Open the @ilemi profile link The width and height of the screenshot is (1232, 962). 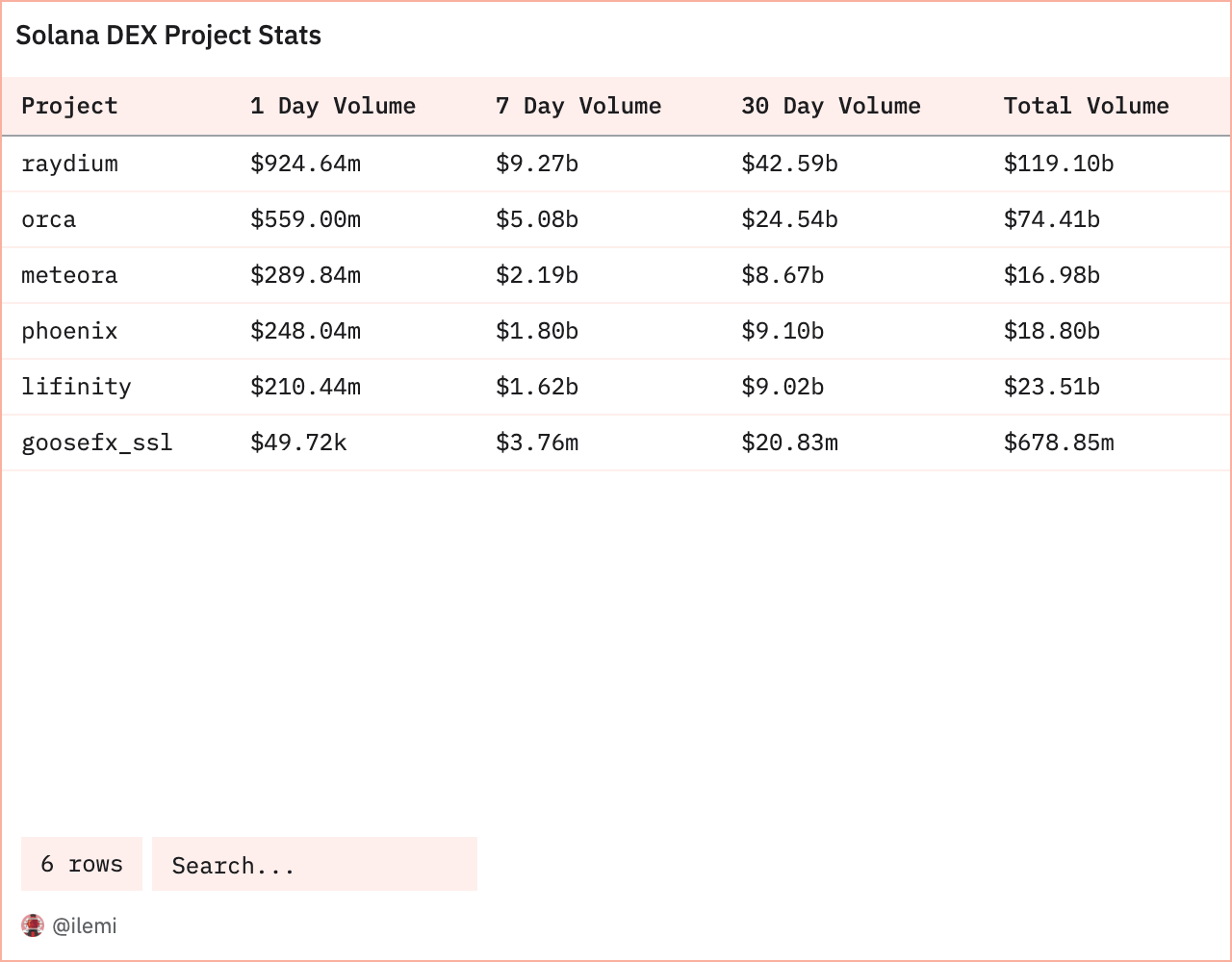(85, 925)
